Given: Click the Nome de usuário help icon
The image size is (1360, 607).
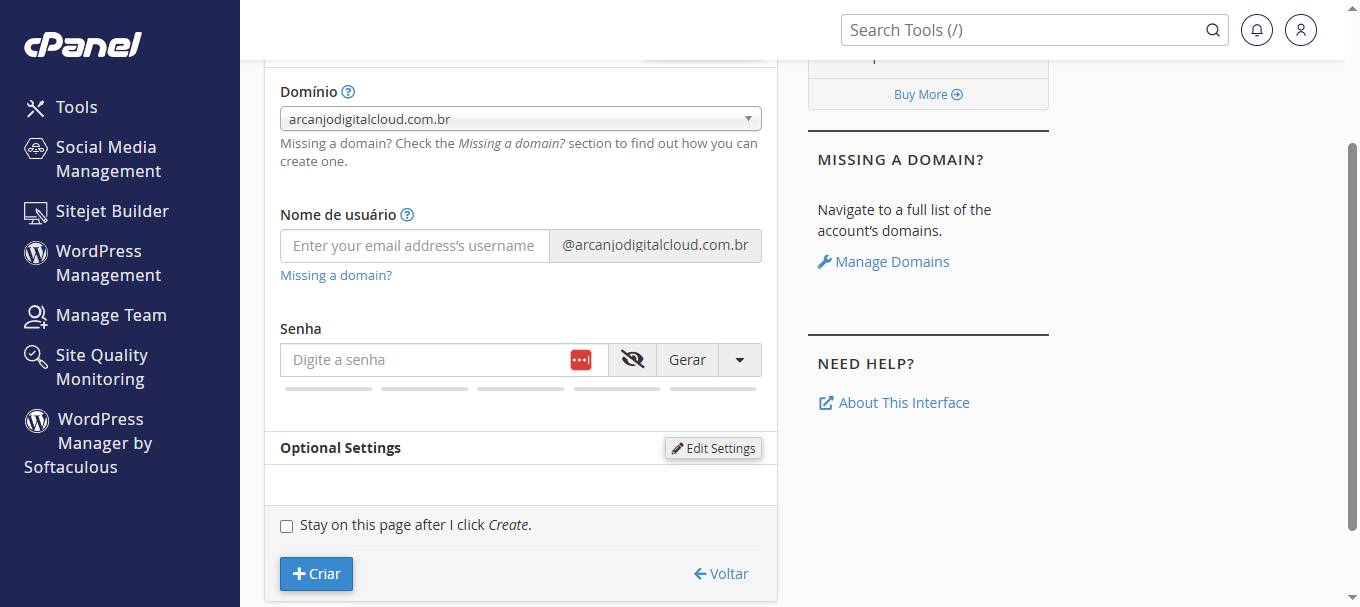Looking at the screenshot, I should pyautogui.click(x=407, y=215).
